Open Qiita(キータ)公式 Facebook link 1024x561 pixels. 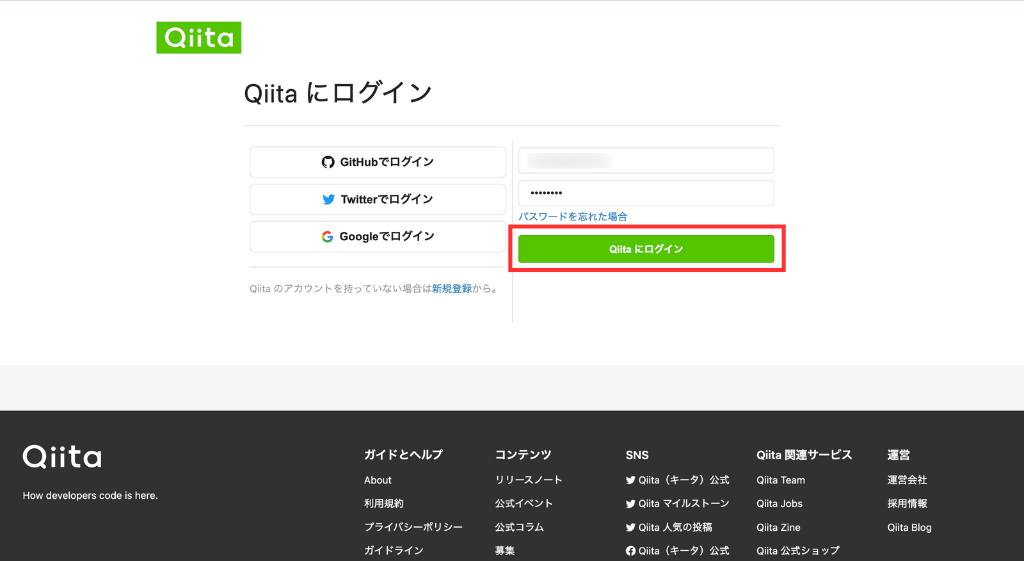pyautogui.click(x=677, y=551)
